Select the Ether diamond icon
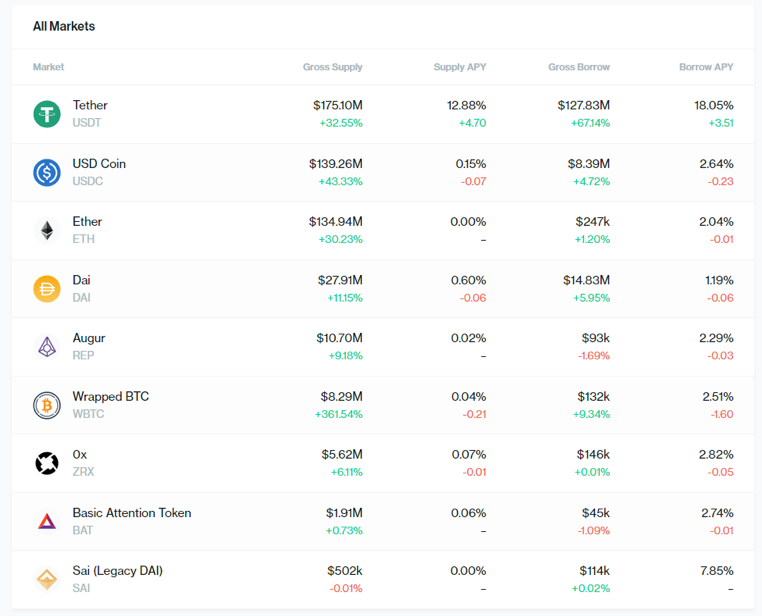762x616 pixels. point(47,230)
